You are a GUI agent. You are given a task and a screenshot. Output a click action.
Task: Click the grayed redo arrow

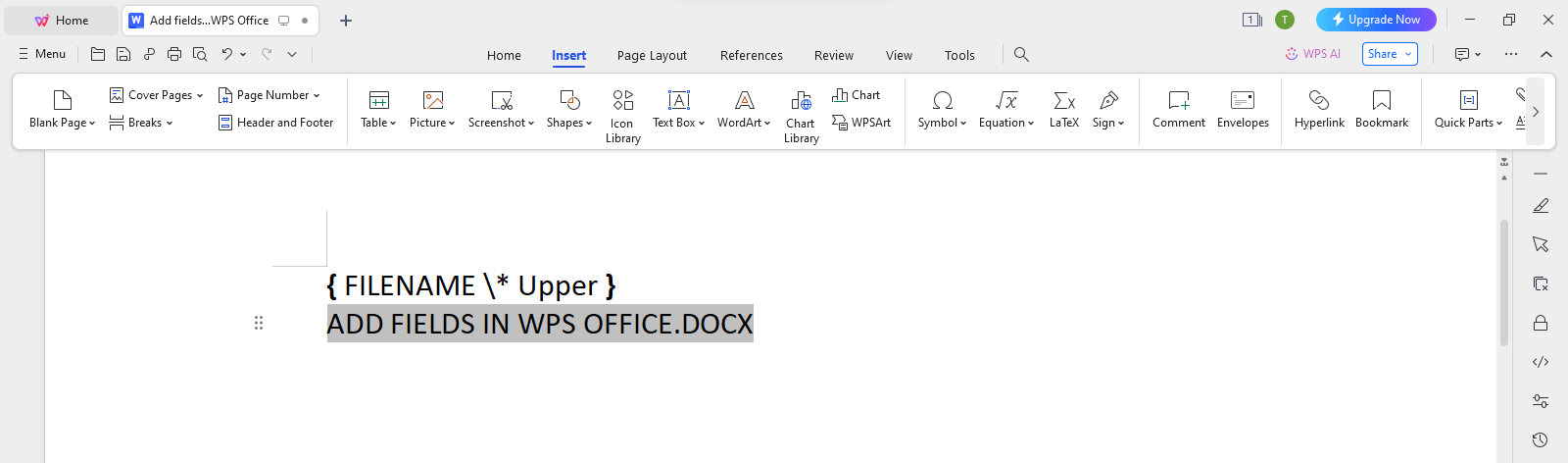266,54
